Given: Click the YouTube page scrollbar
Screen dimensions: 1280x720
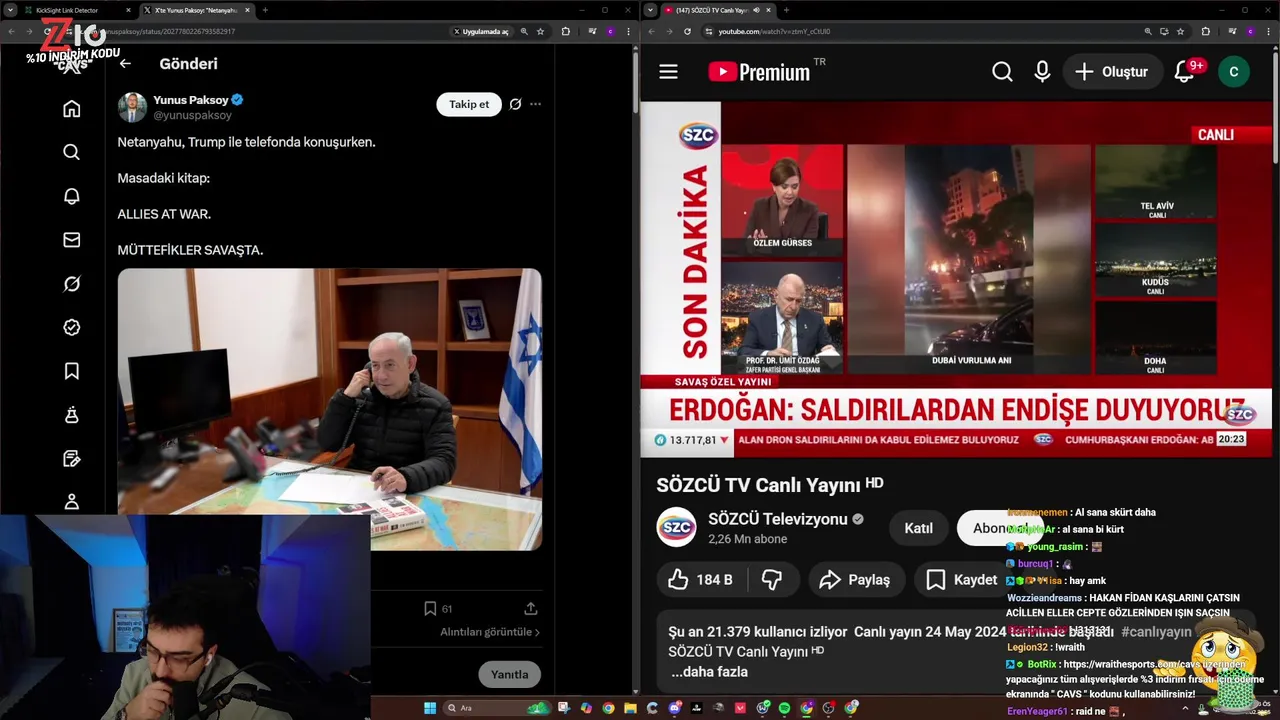Looking at the screenshot, I should pyautogui.click(x=1275, y=110).
